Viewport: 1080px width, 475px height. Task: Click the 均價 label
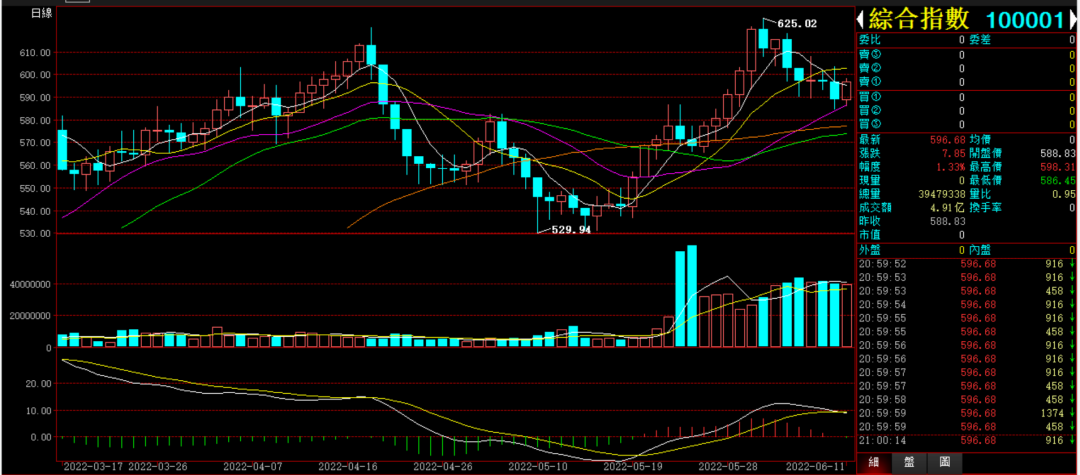tap(979, 140)
